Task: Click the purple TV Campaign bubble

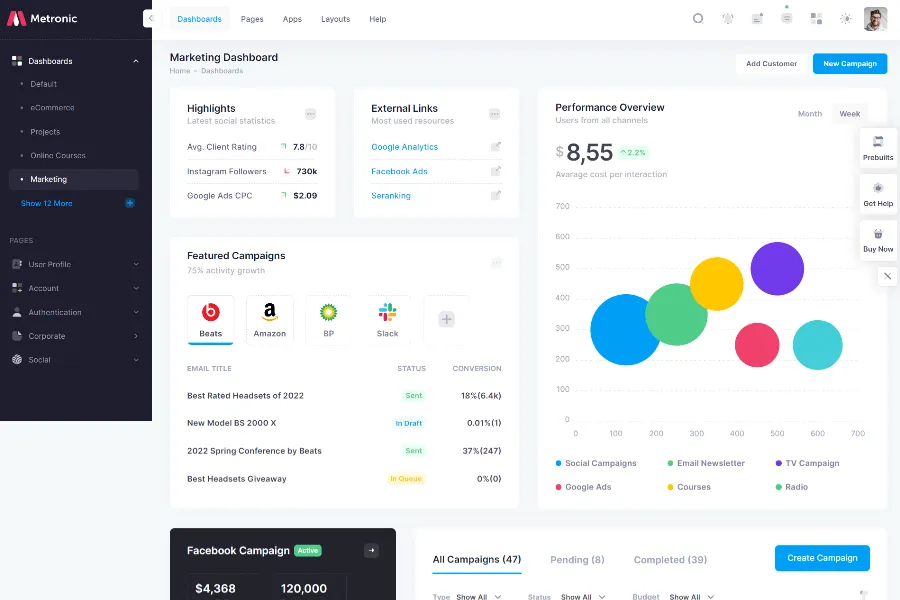Action: pos(777,268)
